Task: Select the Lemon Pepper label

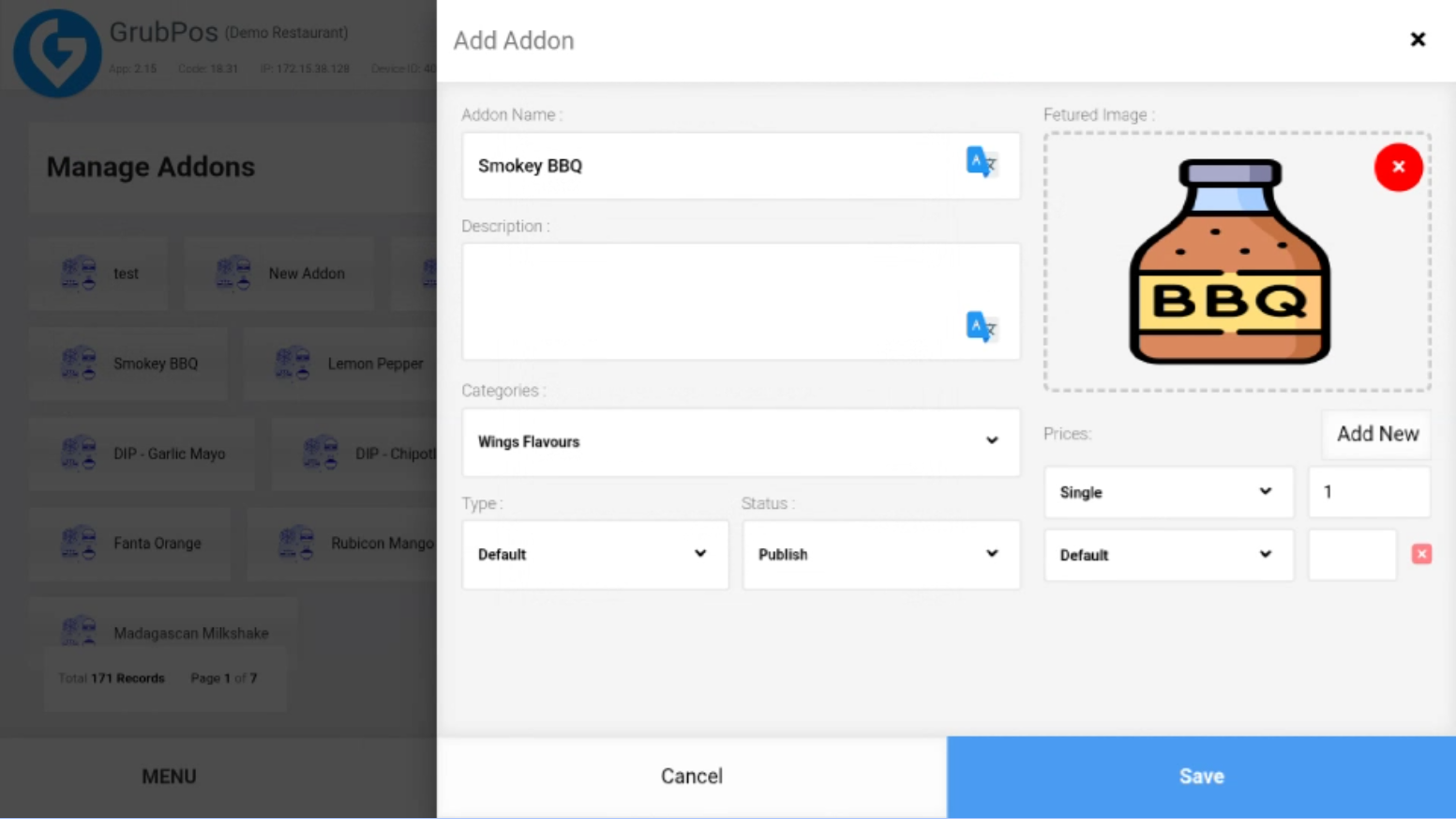Action: (x=375, y=364)
